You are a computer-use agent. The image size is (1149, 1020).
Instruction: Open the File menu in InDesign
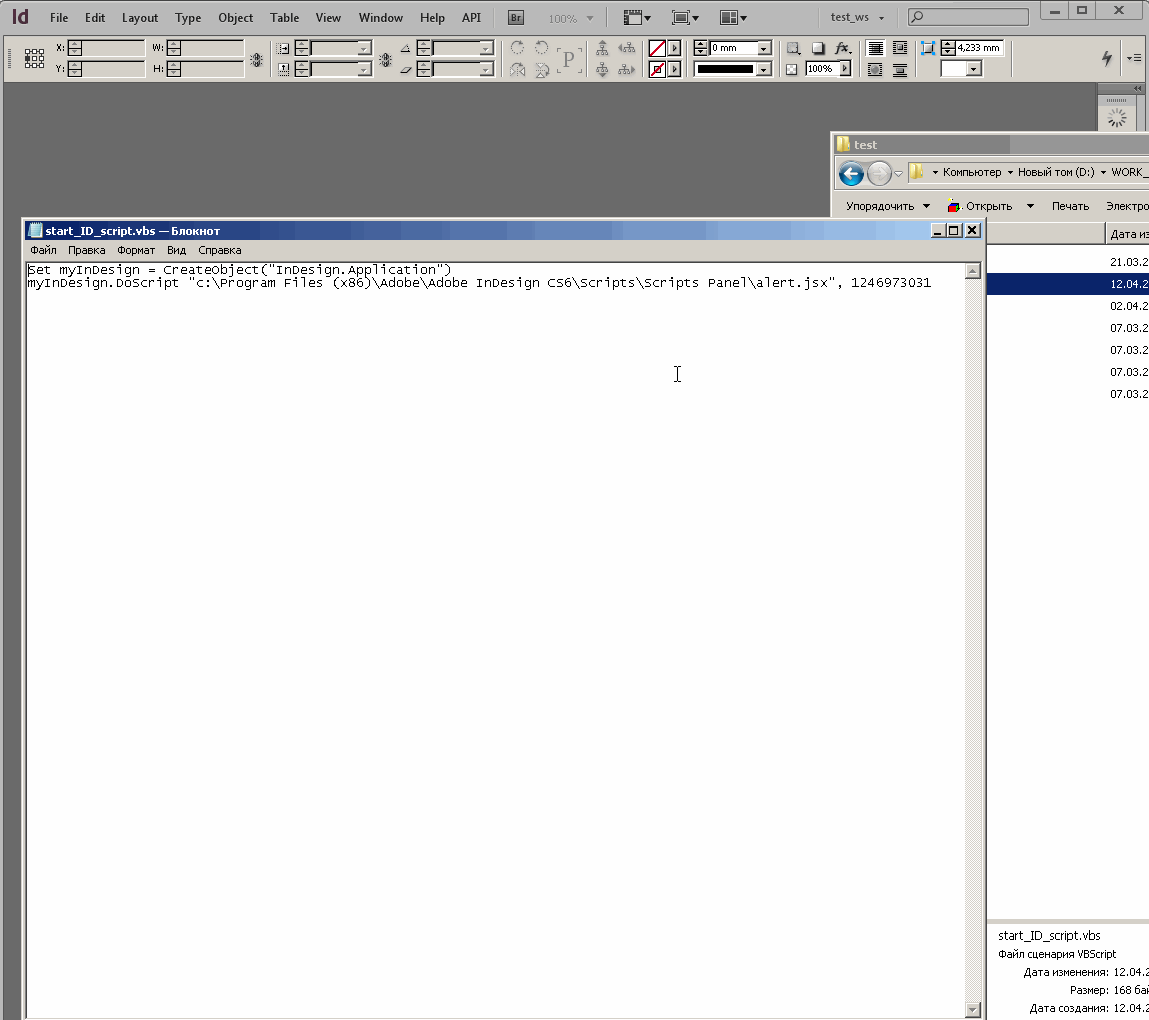[x=59, y=18]
